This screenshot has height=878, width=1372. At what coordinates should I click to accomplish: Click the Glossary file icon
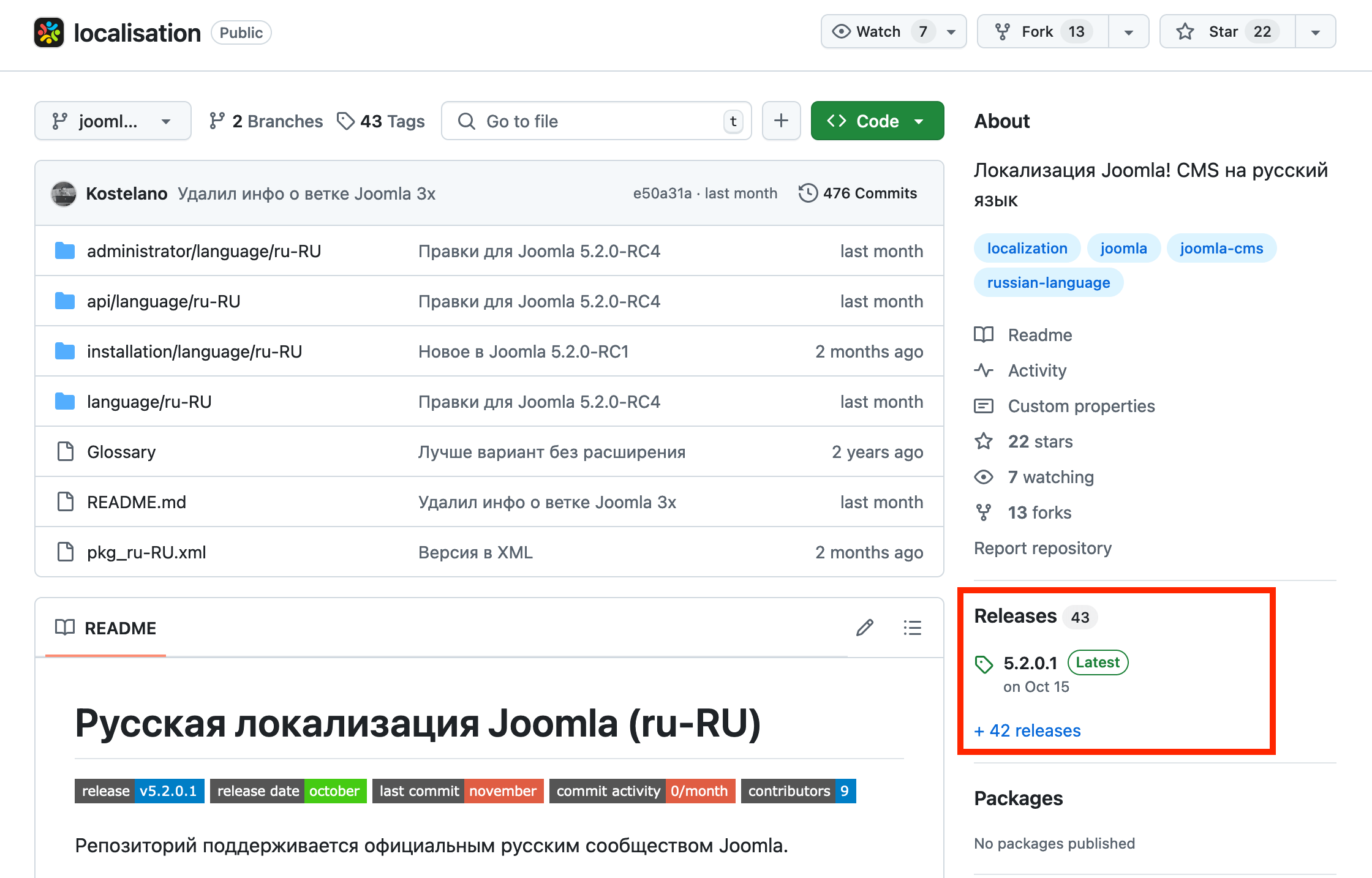point(65,452)
